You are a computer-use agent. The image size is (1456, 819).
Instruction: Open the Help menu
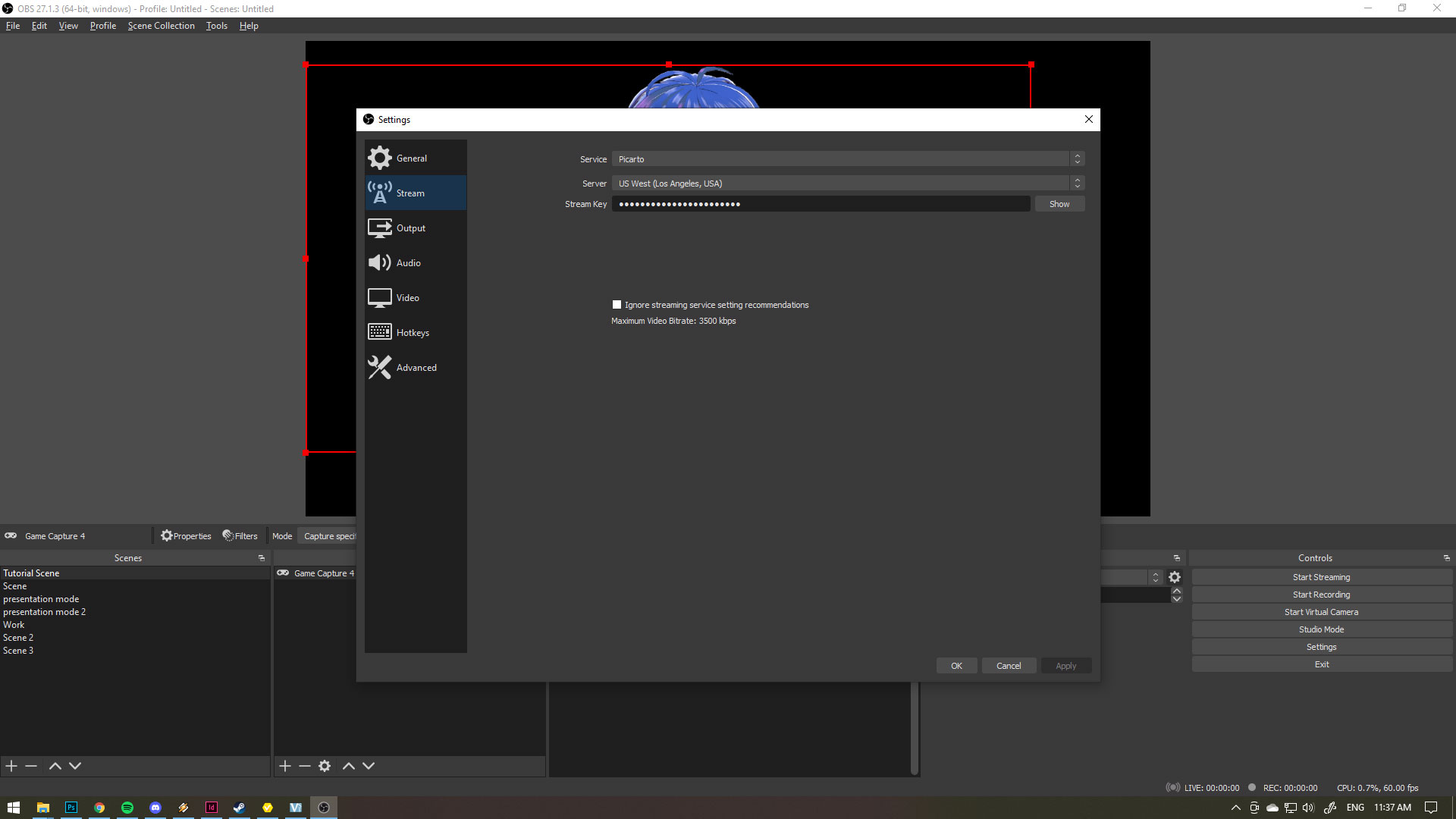pos(249,26)
